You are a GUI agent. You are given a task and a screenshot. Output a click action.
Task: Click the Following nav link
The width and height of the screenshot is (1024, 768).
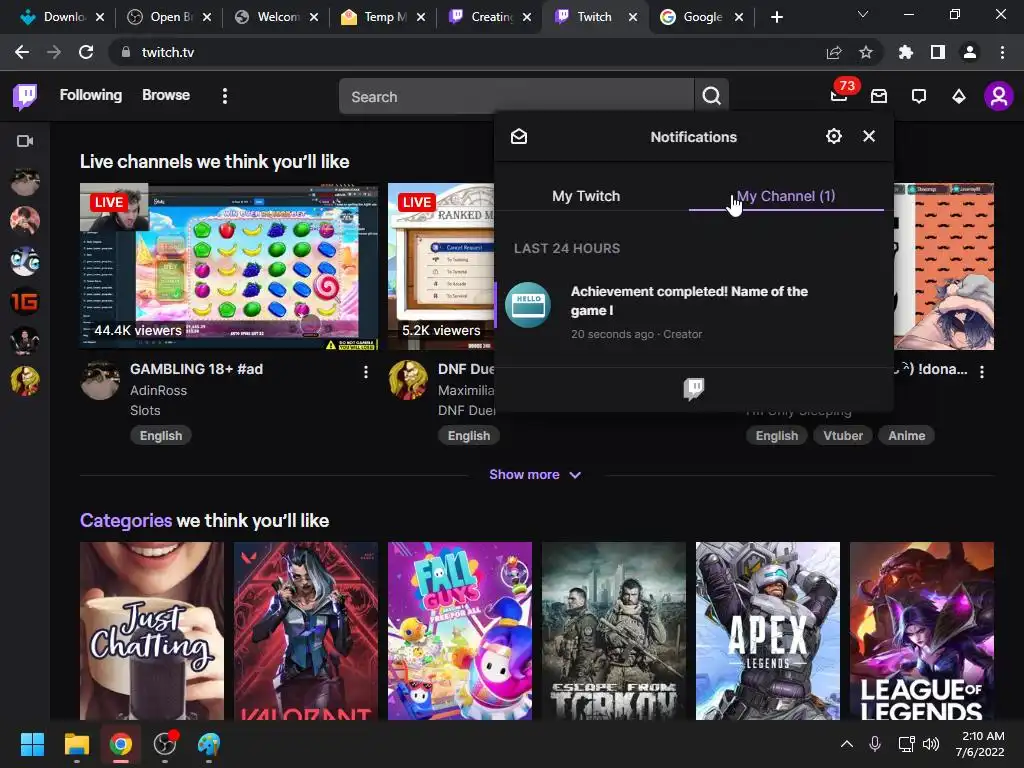[x=91, y=95]
